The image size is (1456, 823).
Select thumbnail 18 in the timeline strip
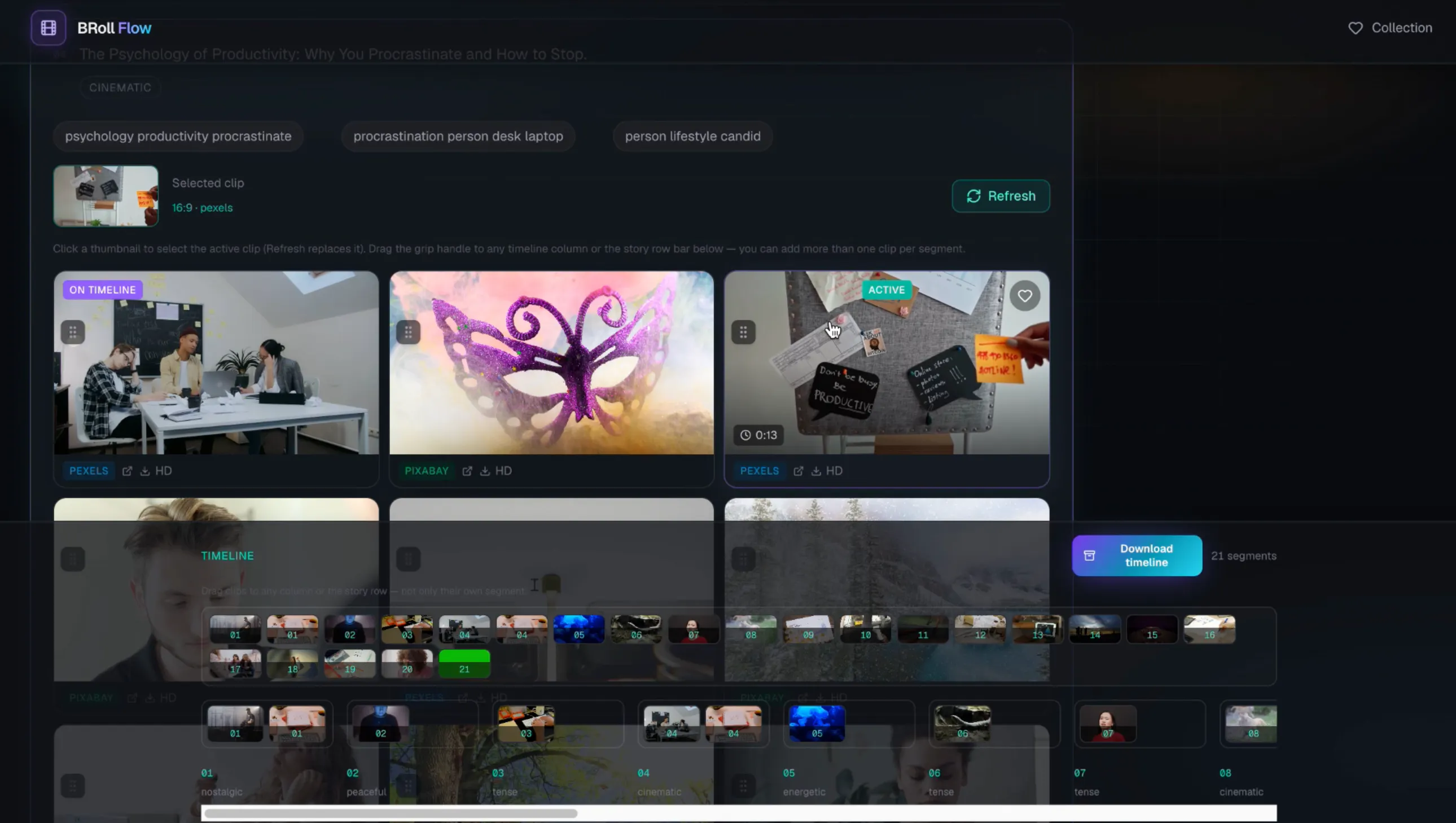pyautogui.click(x=292, y=664)
